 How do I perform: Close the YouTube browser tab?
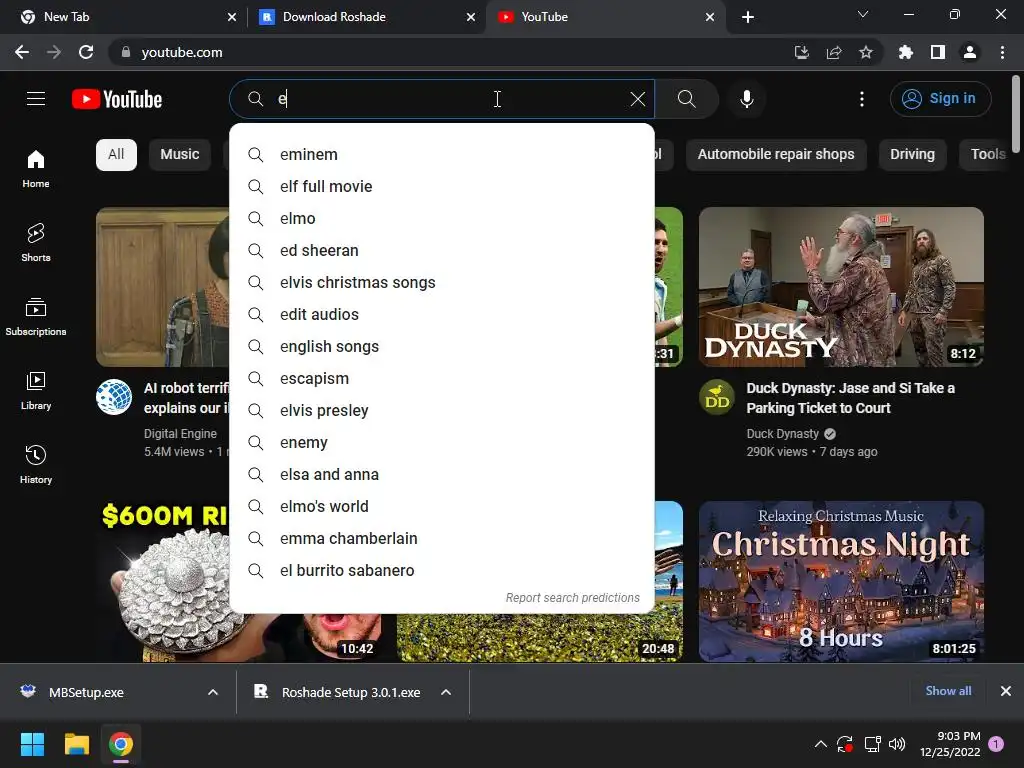(x=710, y=17)
